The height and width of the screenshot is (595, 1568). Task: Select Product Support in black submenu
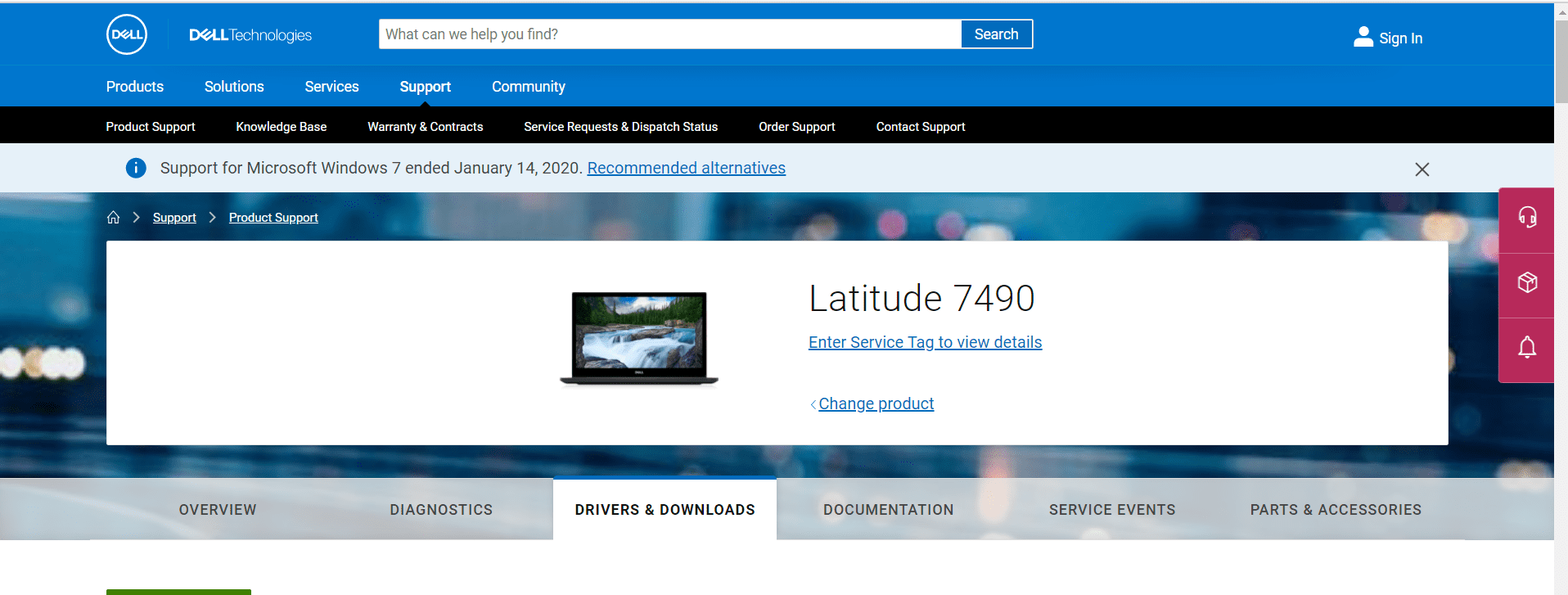tap(151, 127)
